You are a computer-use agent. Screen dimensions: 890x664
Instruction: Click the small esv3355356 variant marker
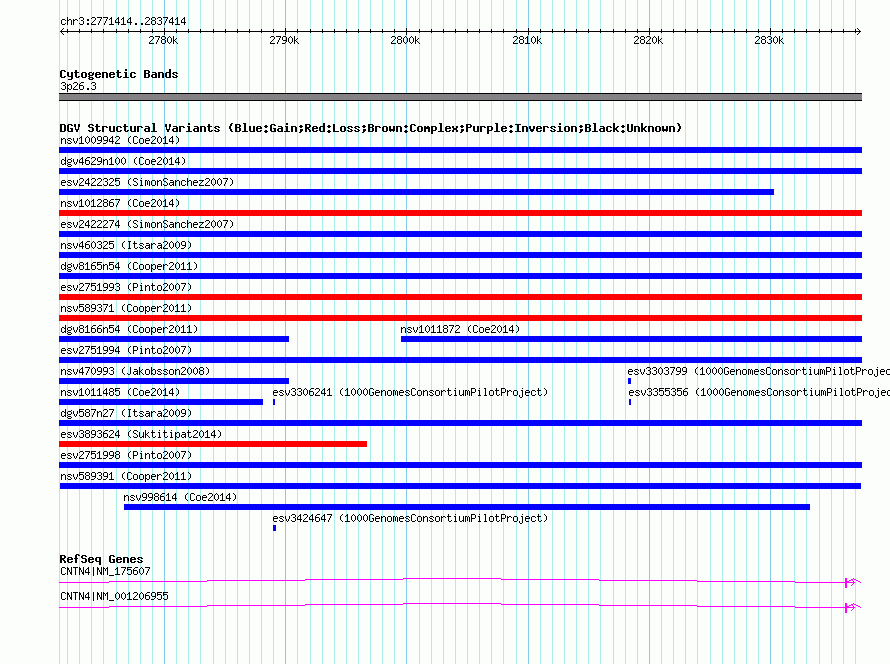[630, 402]
